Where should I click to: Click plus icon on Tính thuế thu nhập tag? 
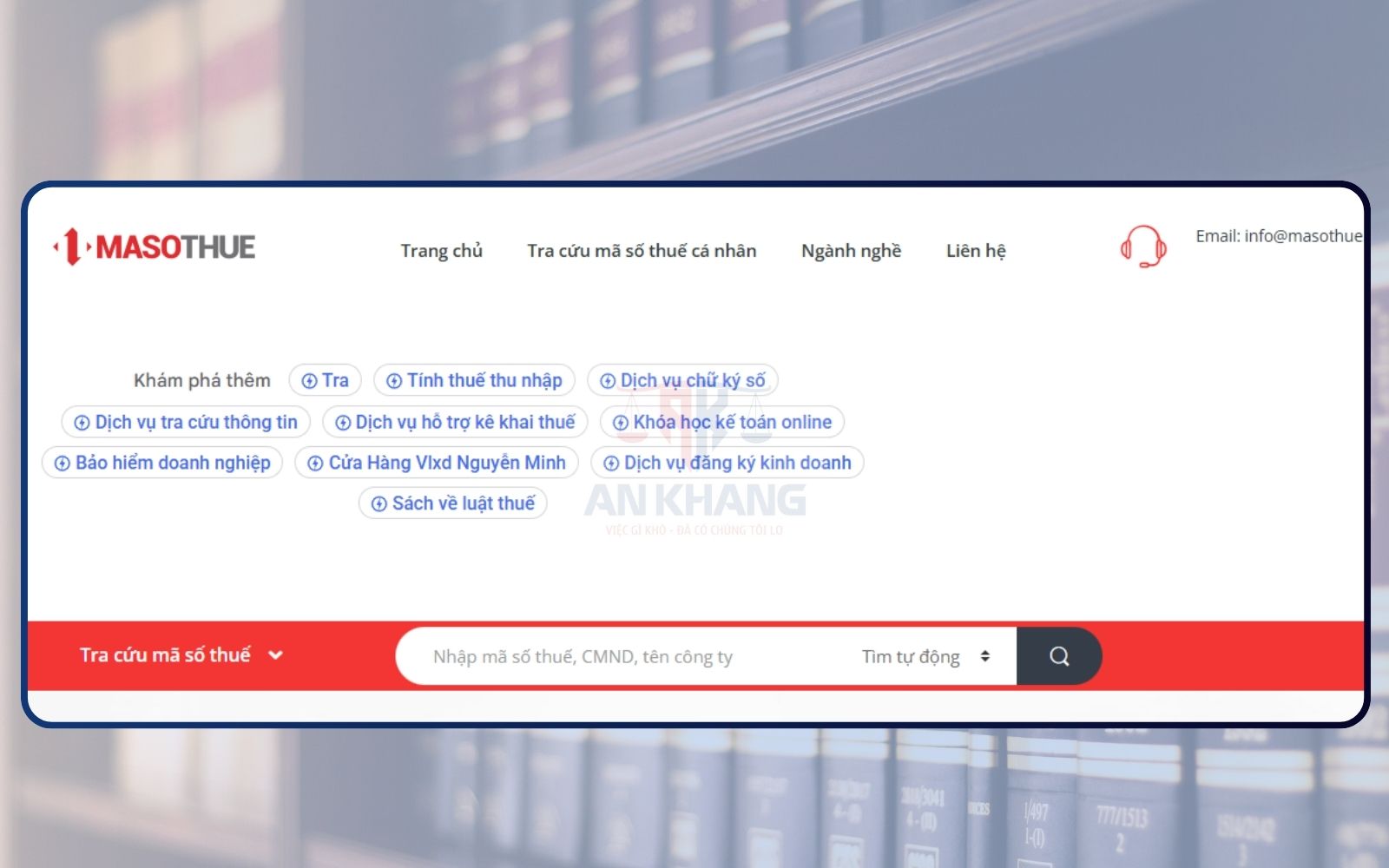[394, 381]
